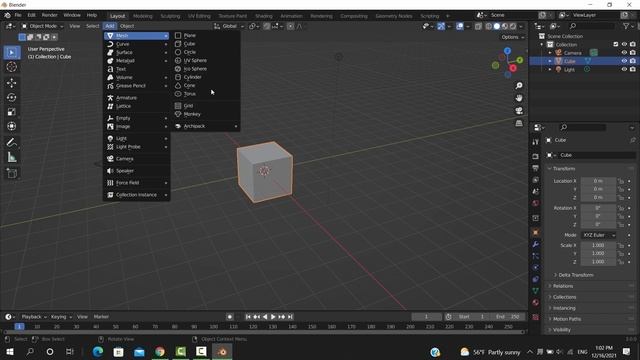Viewport: 640px width, 360px height.
Task: Hide the Cube in outliner
Action: [624, 61]
